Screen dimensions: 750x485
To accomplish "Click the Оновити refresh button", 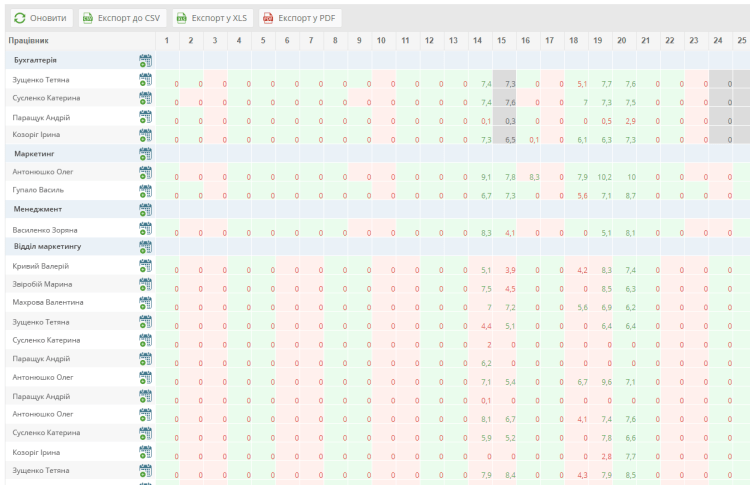I will [41, 18].
